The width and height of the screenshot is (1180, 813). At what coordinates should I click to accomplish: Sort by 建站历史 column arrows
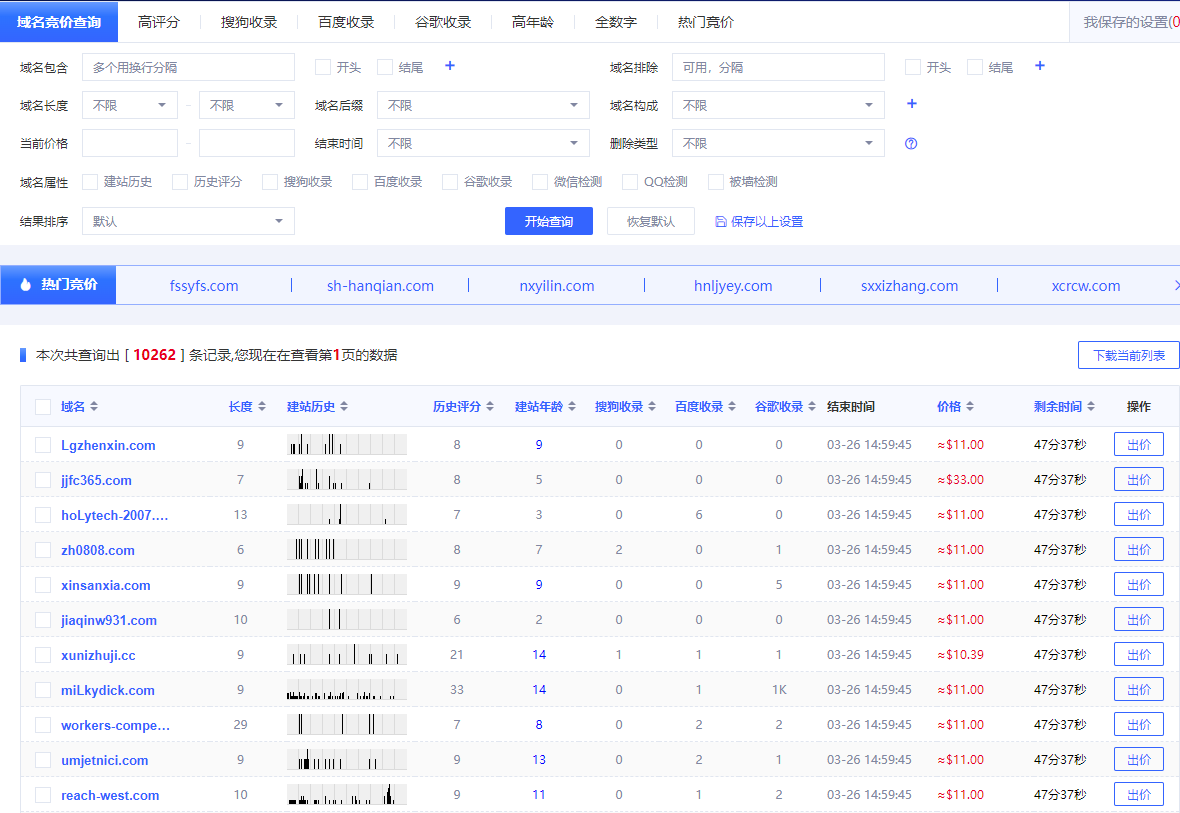pyautogui.click(x=344, y=406)
